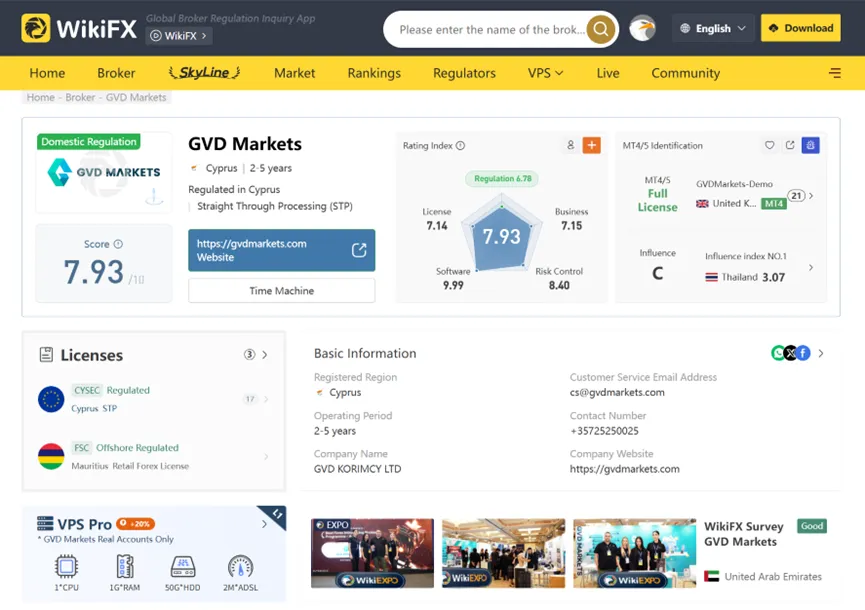
Task: Click the WikiFX app selector pill
Action: [179, 36]
